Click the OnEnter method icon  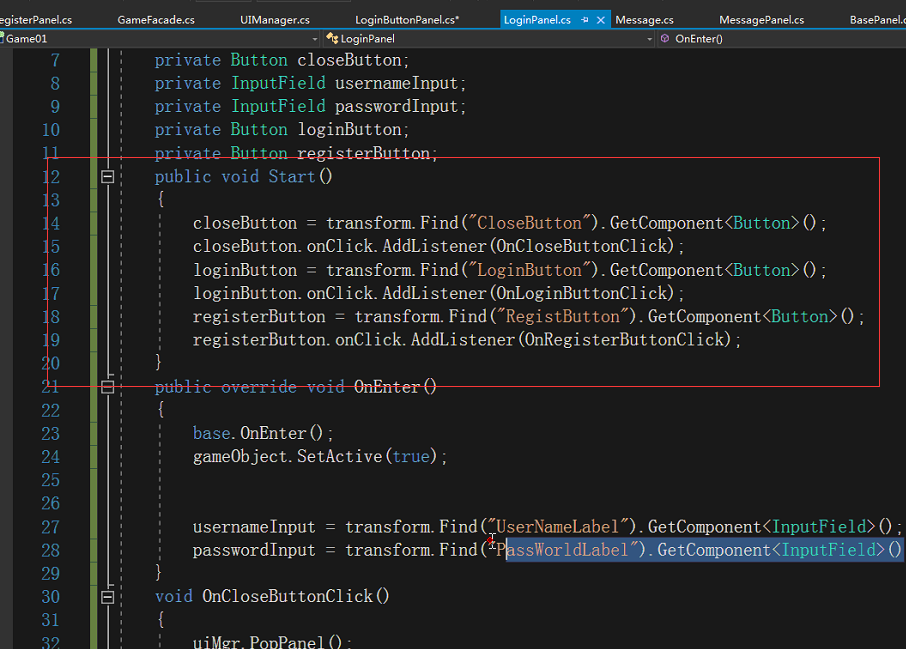pyautogui.click(x=665, y=39)
